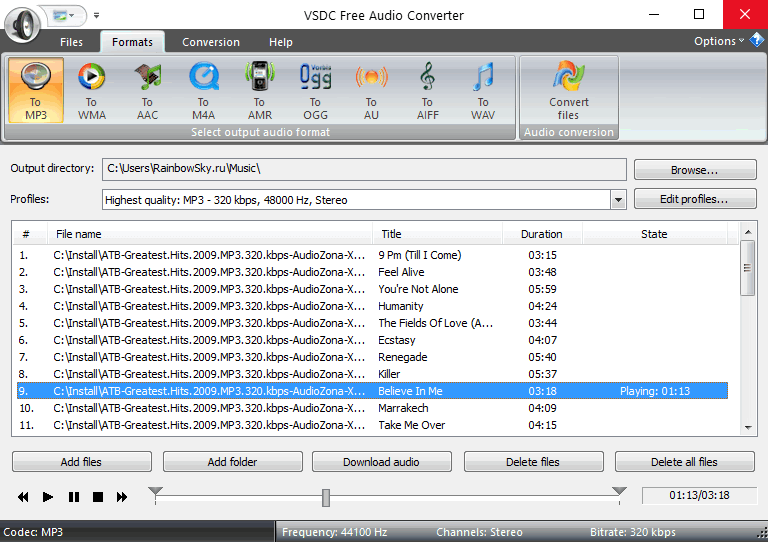Click the Codec: MP3 status entry
This screenshot has height=542, width=768.
[x=33, y=532]
